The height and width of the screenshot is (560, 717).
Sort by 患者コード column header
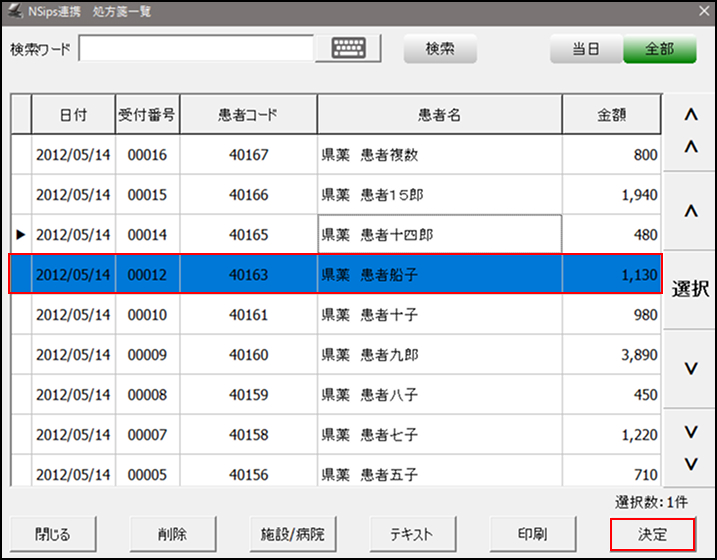pos(248,115)
